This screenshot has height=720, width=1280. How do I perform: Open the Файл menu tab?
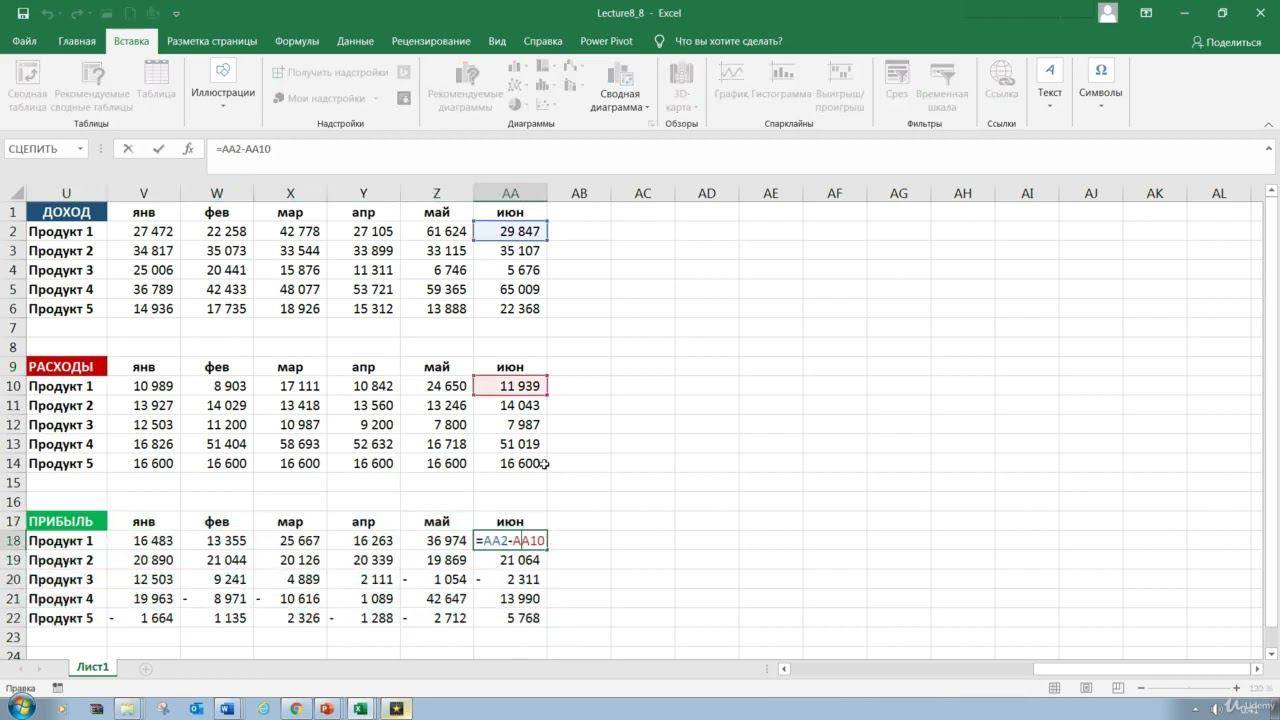point(25,41)
